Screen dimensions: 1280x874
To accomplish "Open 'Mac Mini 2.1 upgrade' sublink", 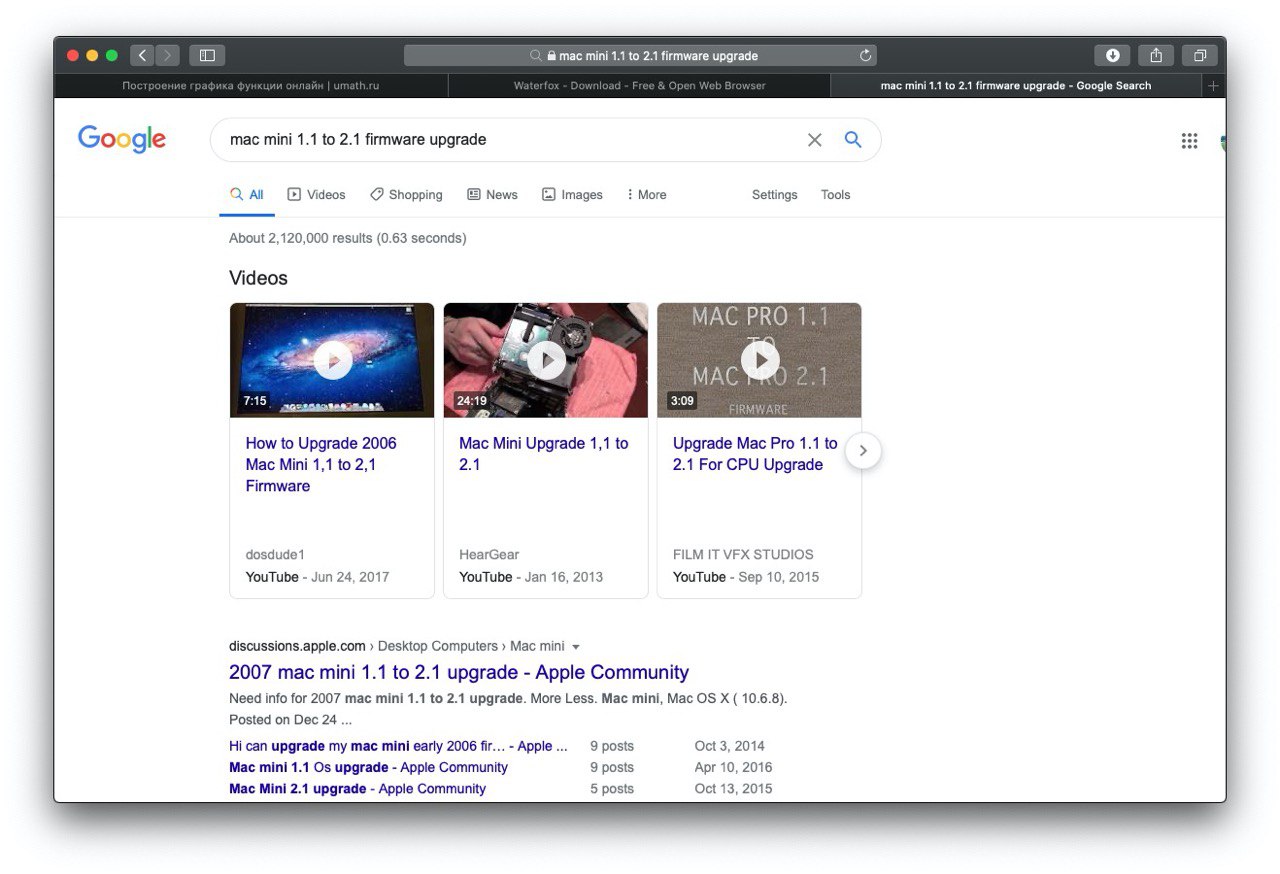I will [357, 788].
